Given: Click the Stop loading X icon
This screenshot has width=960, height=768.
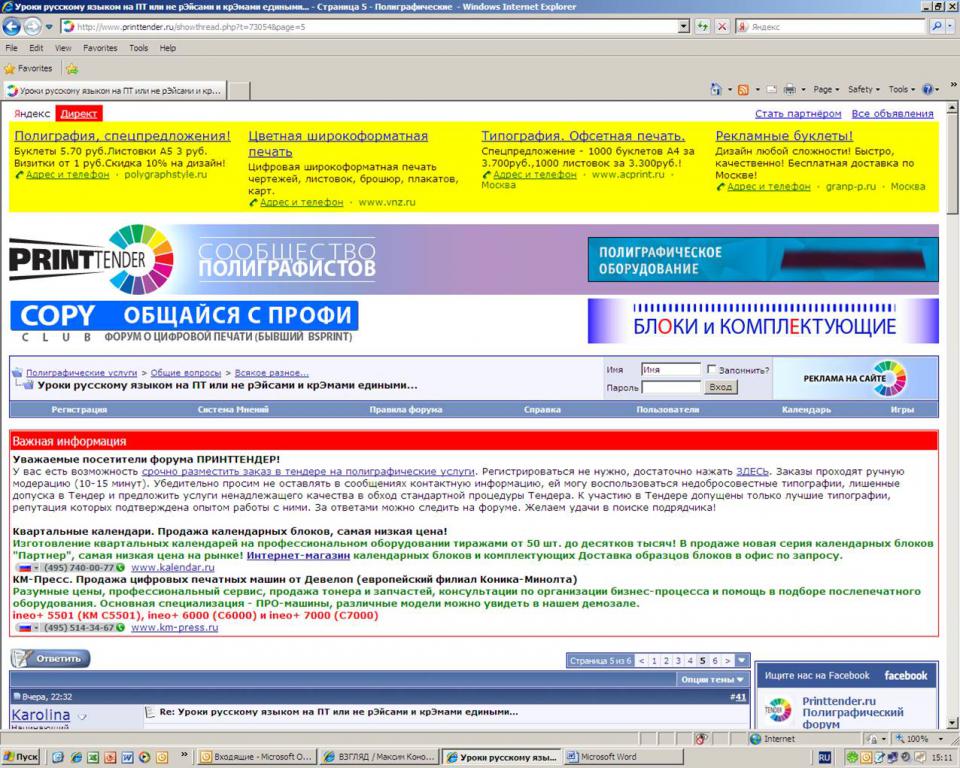Looking at the screenshot, I should pos(722,26).
